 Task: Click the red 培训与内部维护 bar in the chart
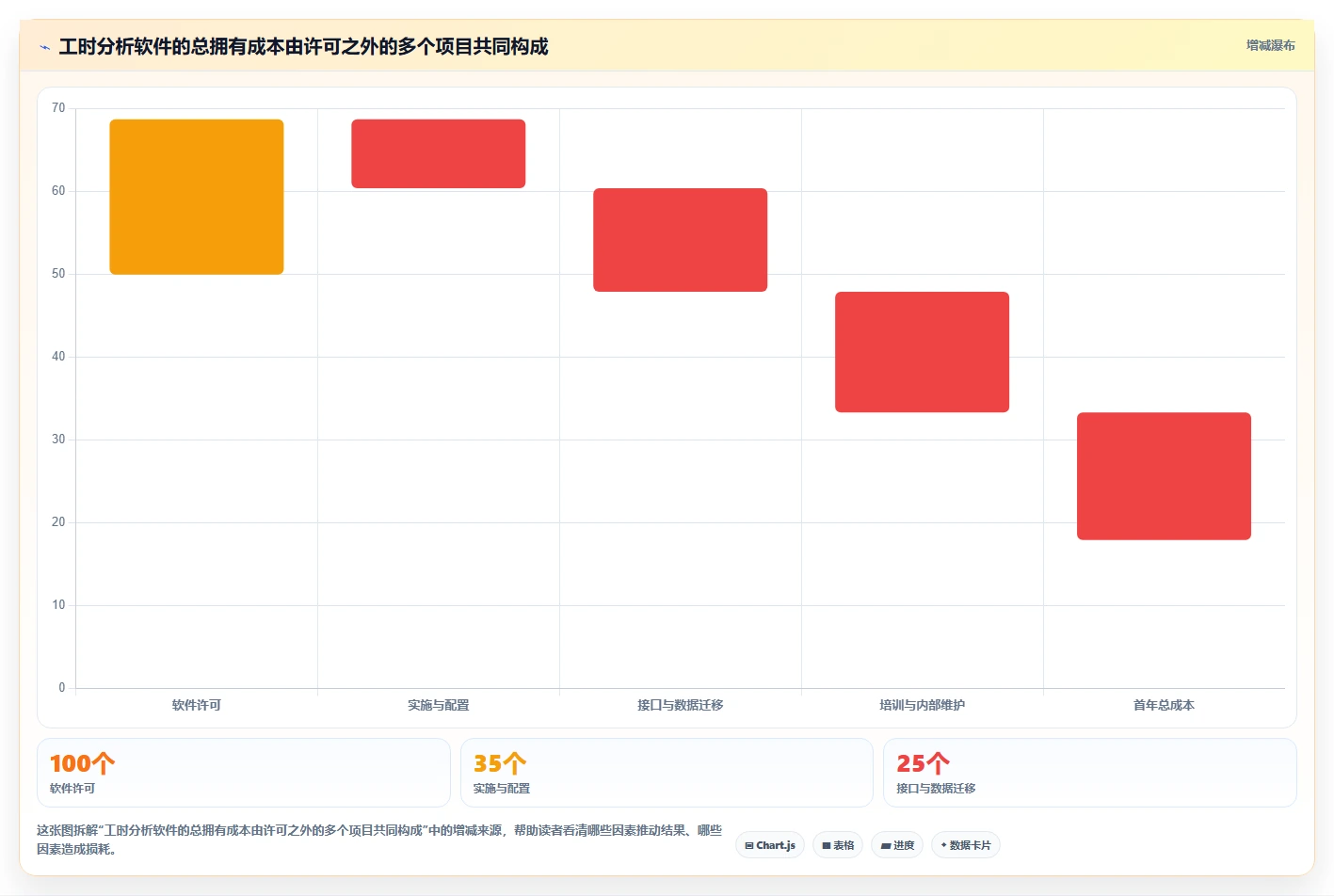[923, 352]
